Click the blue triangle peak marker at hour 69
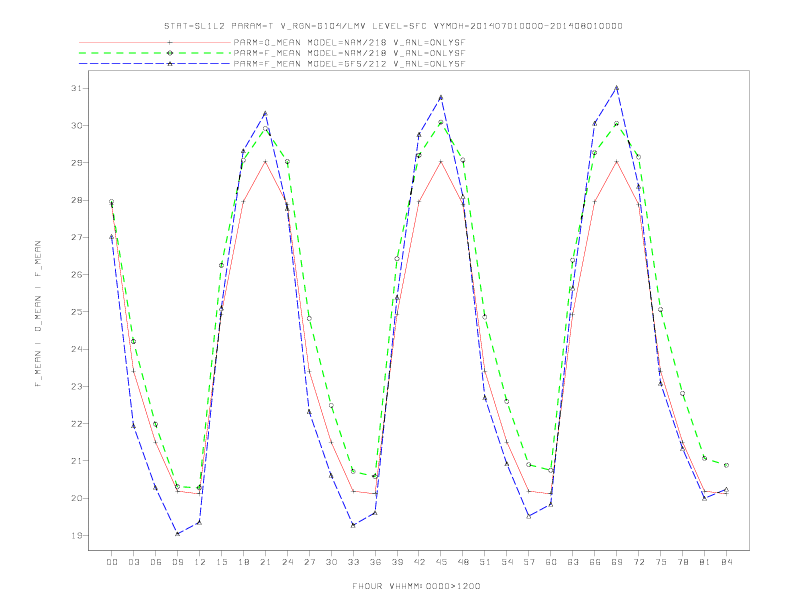This screenshot has height=612, width=792. [617, 88]
